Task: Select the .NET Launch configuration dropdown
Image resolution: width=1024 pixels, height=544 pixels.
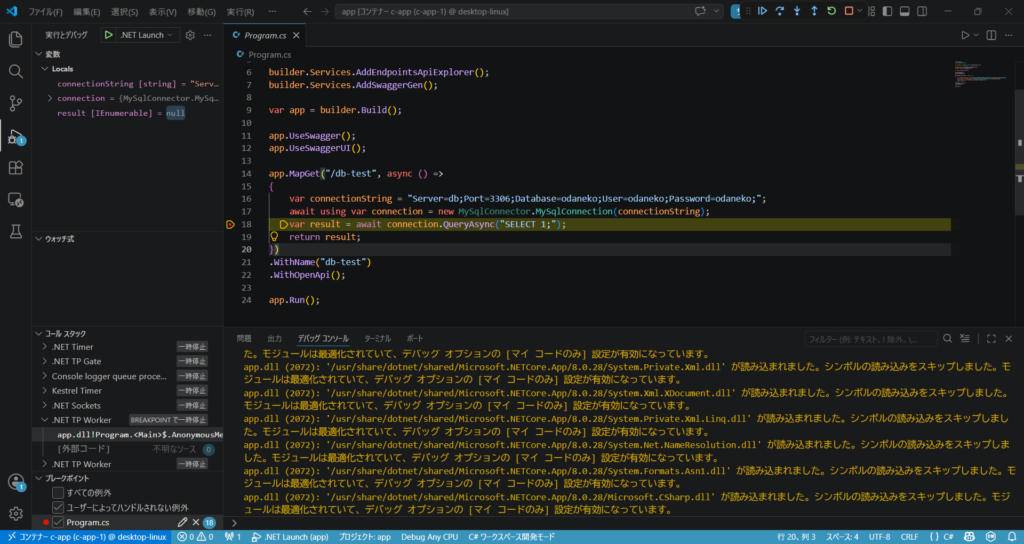Action: tap(146, 35)
